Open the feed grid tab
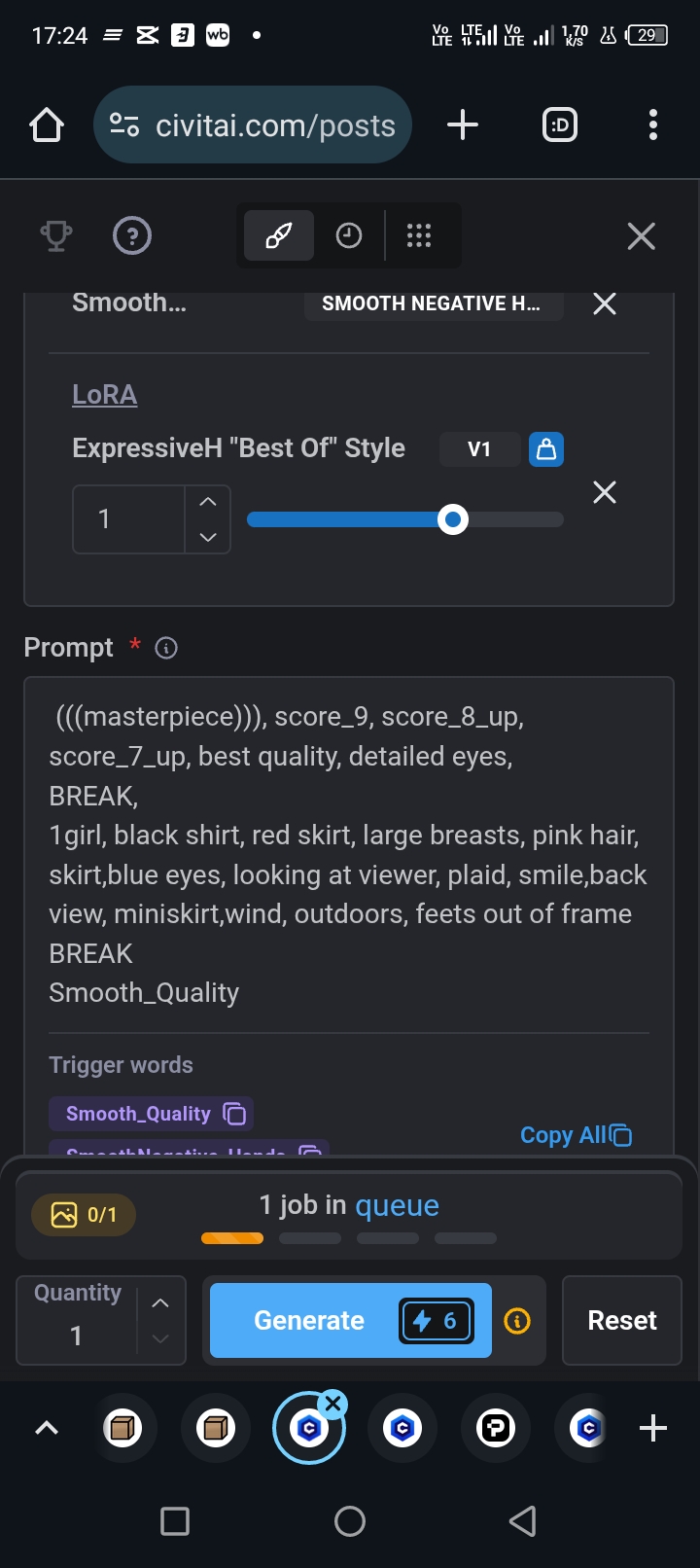The width and height of the screenshot is (700, 1568). pyautogui.click(x=419, y=235)
